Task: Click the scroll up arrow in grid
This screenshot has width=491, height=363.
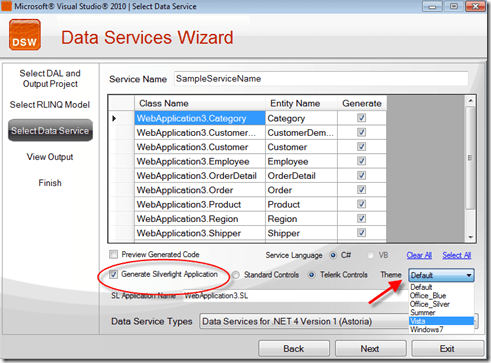Action: pos(471,101)
